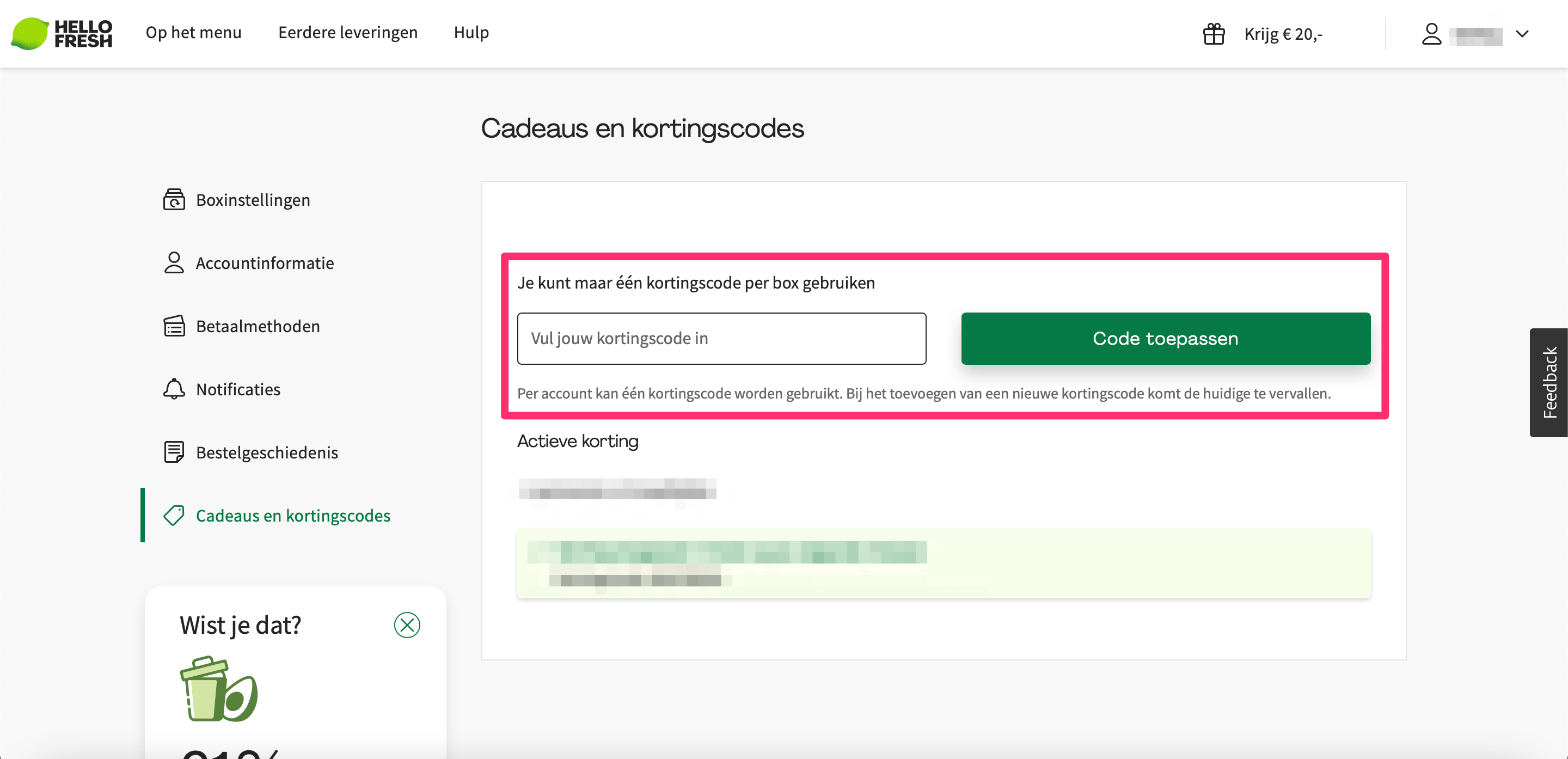1568x759 pixels.
Task: Expand the account dropdown chevron
Action: click(1522, 33)
